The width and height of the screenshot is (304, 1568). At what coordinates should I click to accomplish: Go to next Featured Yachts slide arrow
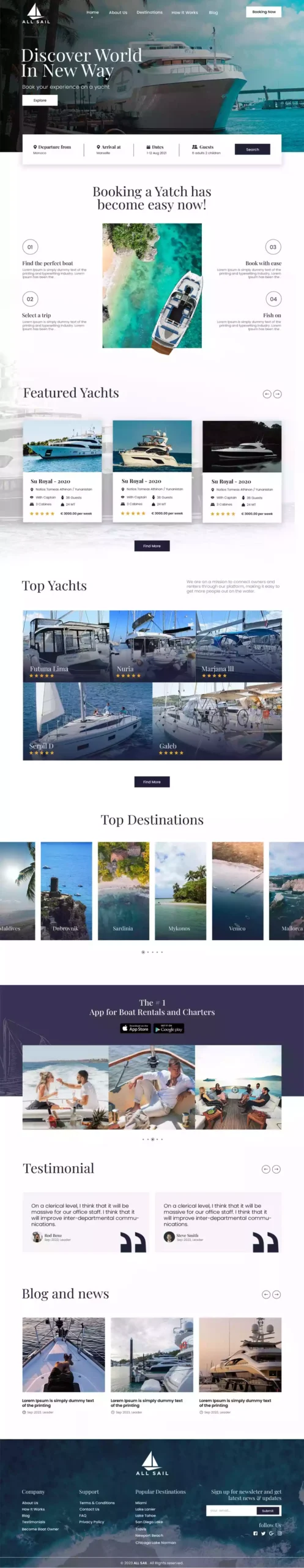click(278, 394)
